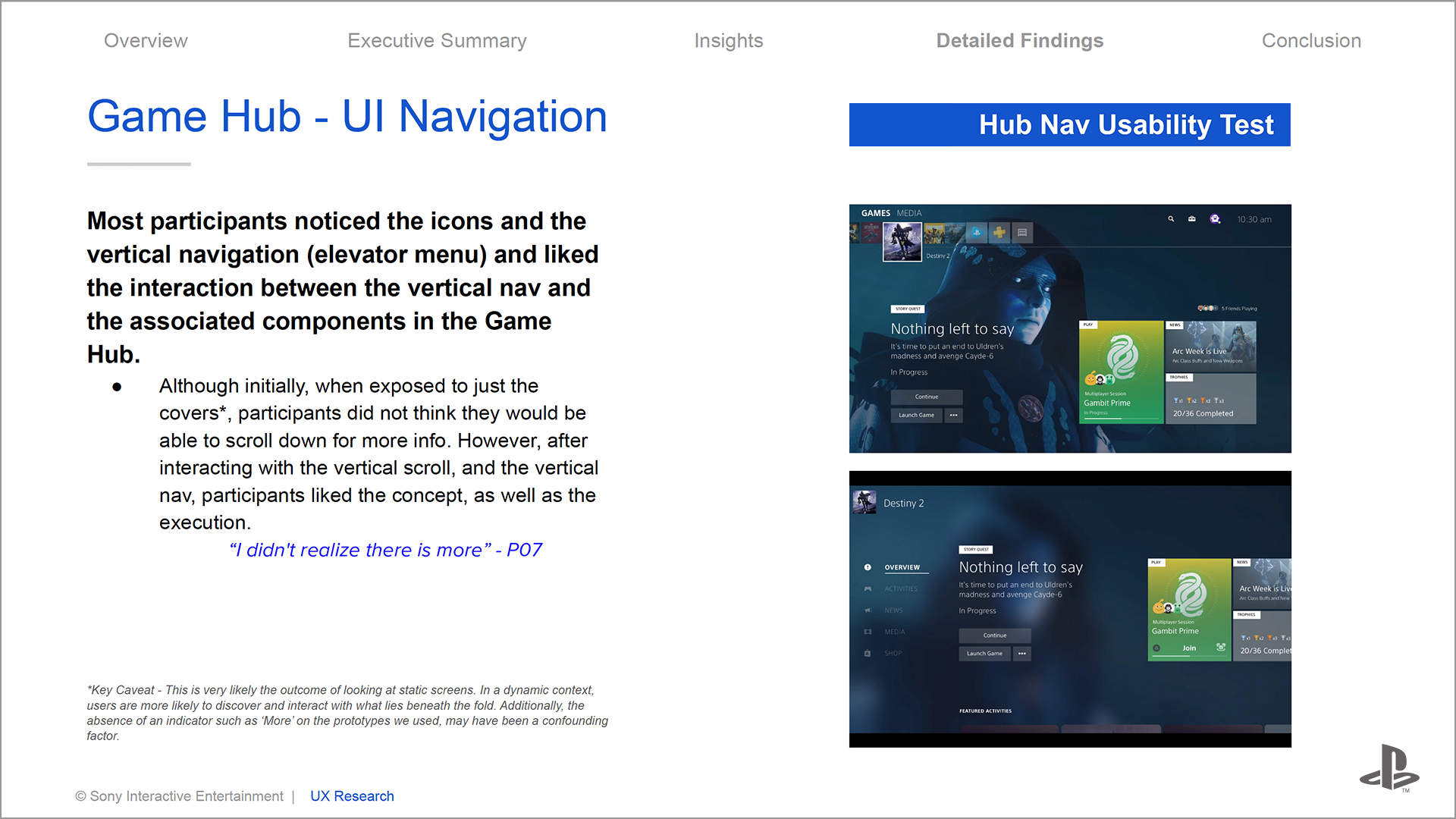This screenshot has width=1456, height=819.
Task: Click progress bar on upper Gambit Prime card
Action: click(1121, 419)
